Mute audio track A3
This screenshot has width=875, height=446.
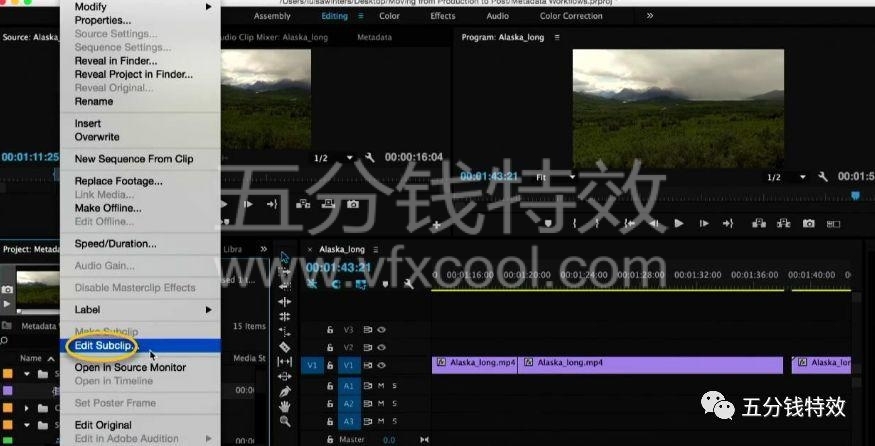pos(381,421)
